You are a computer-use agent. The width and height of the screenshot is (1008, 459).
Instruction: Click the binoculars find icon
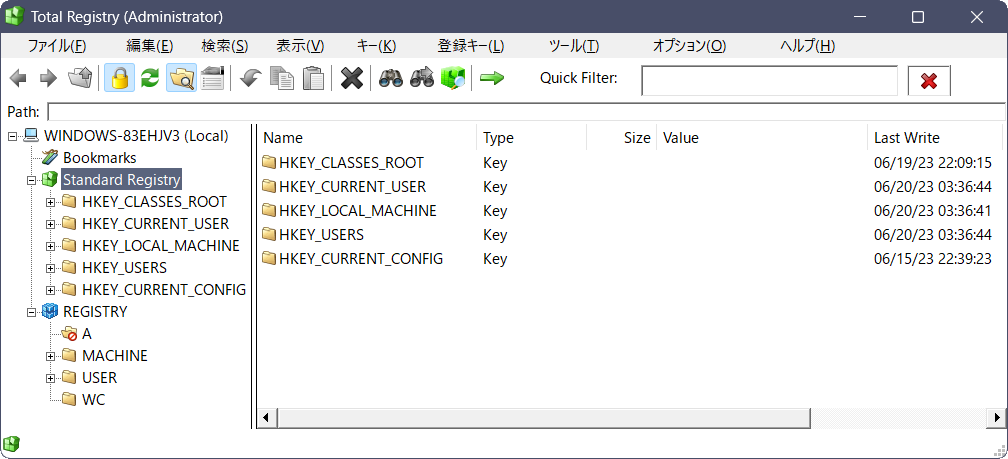coord(391,78)
